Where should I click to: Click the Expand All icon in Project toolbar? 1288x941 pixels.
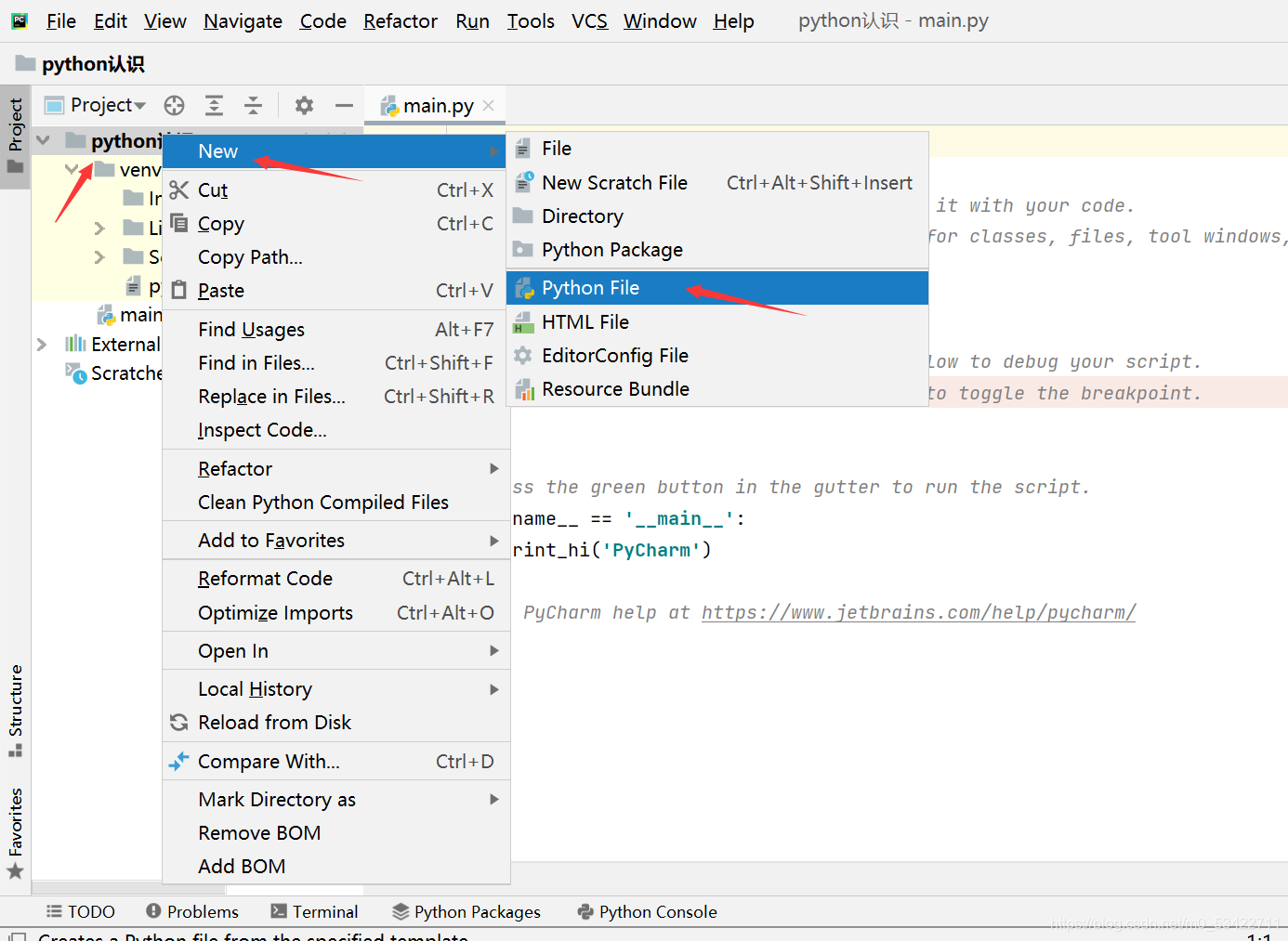coord(214,105)
